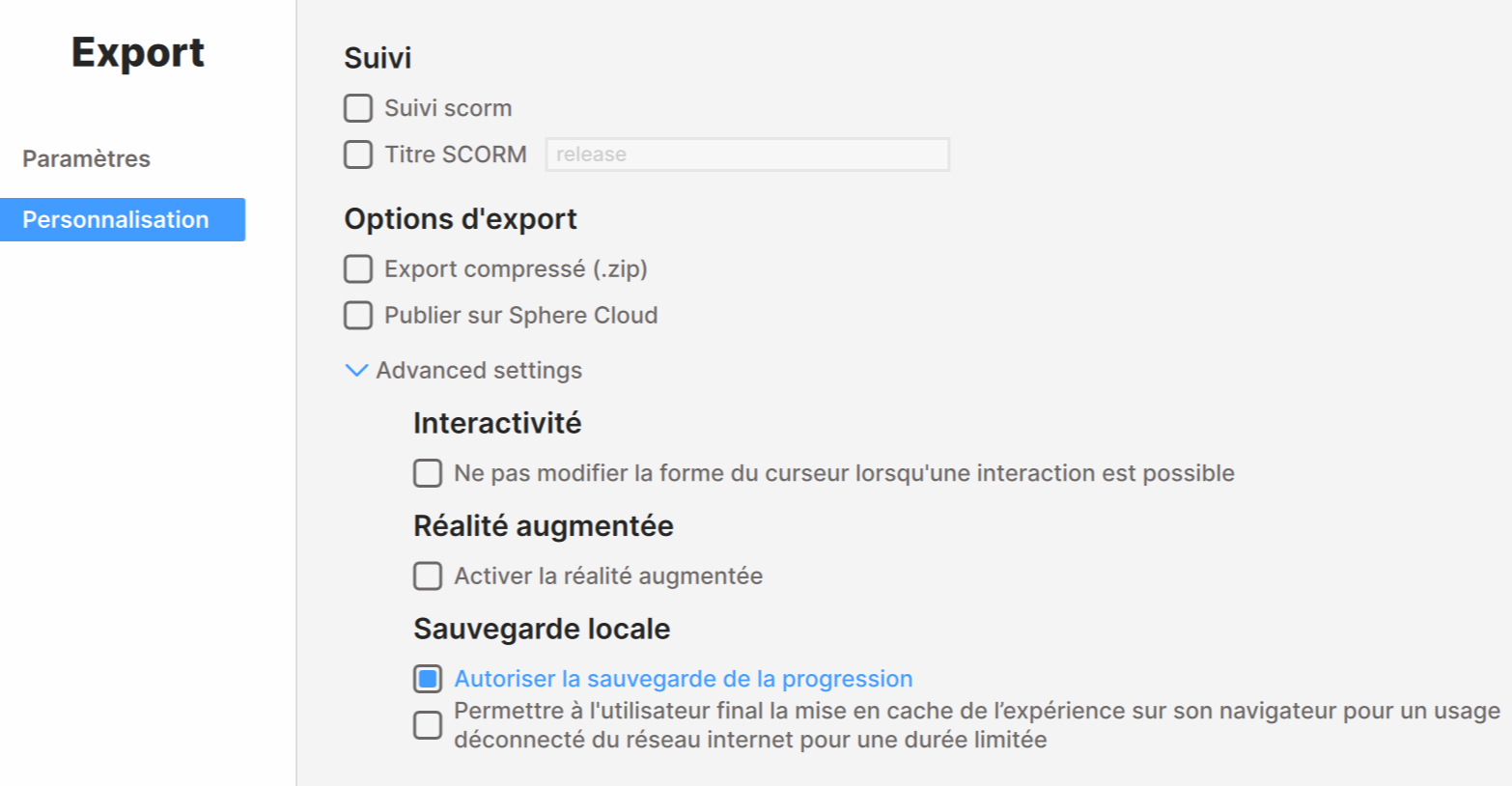
Task: Click the Ne pas modifier la forme label
Action: [x=844, y=473]
